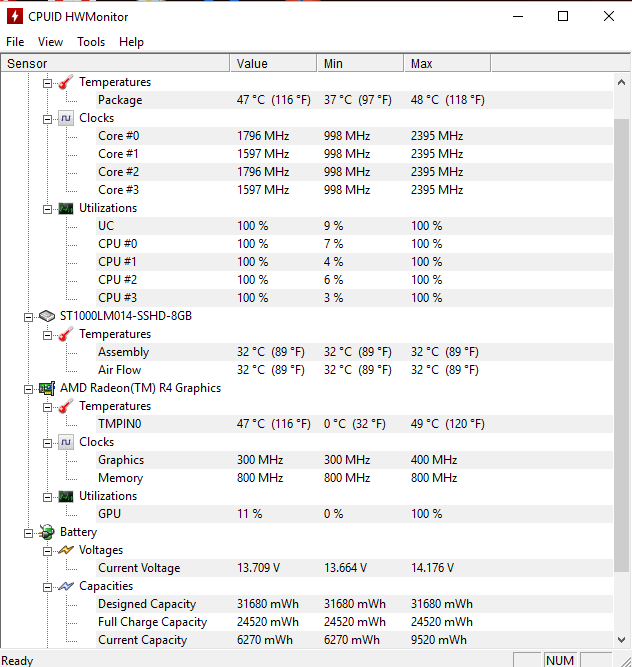The height and width of the screenshot is (667, 632).
Task: Select the Current Capacity row
Action: (x=354, y=640)
